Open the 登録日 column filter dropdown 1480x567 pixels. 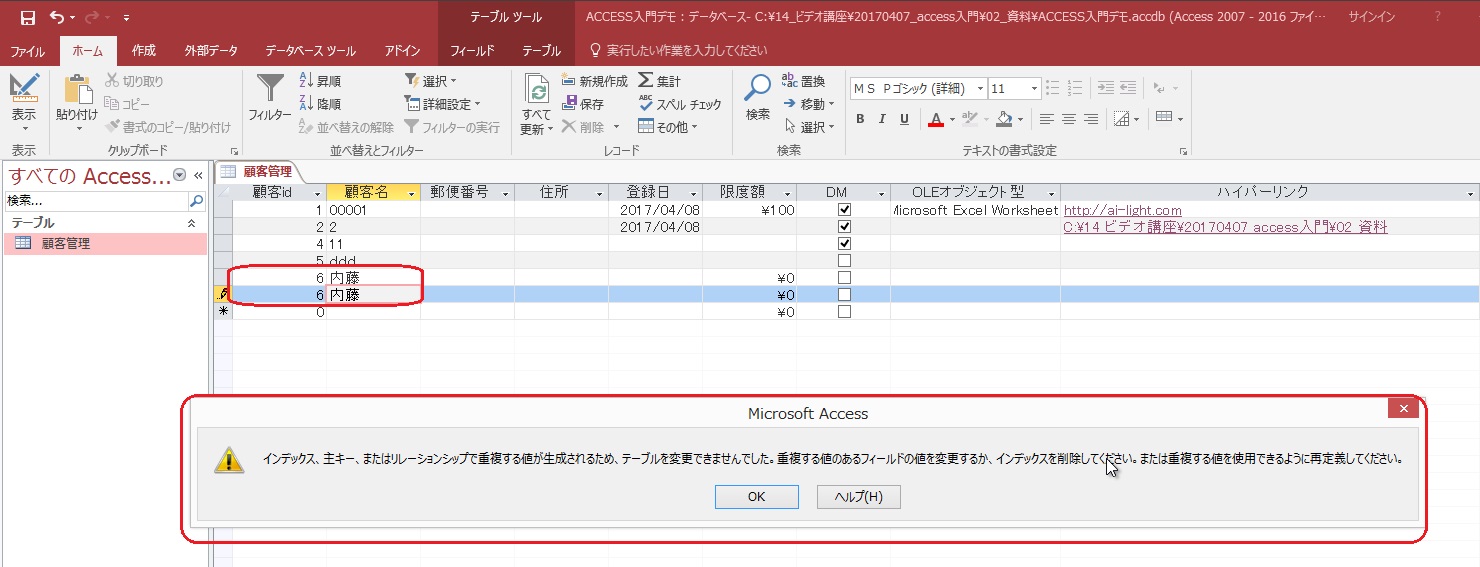coord(694,193)
